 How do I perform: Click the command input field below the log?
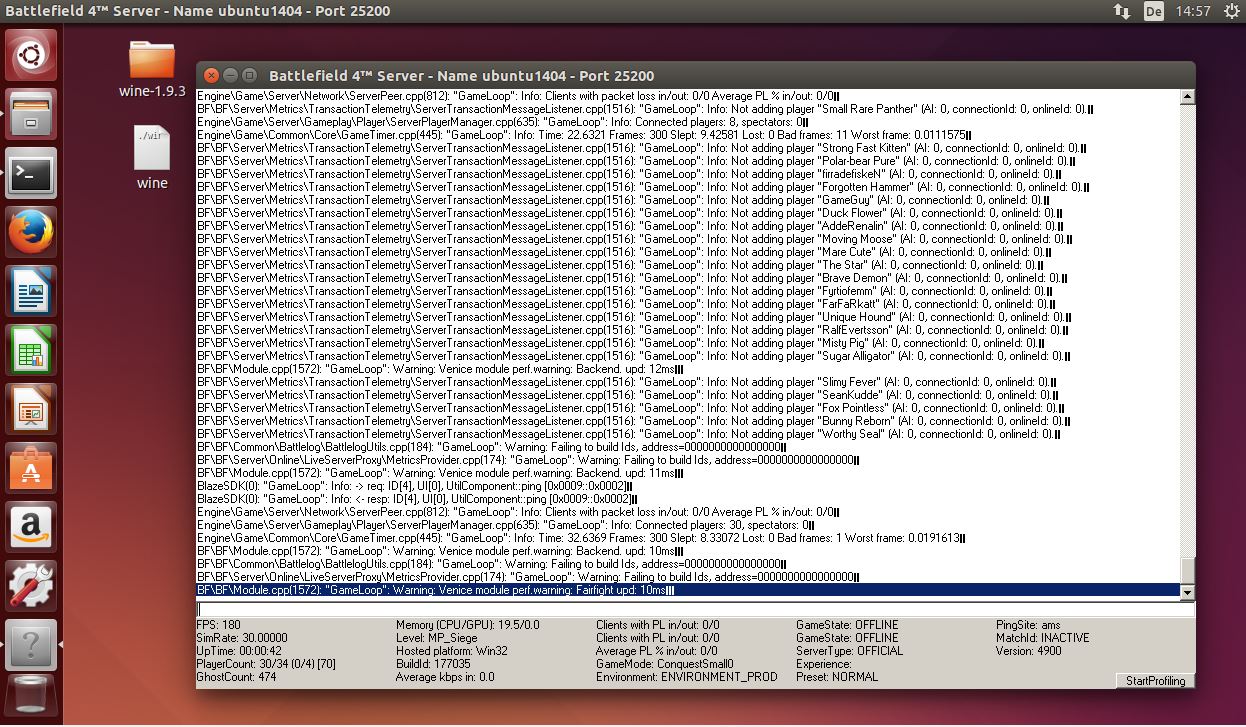click(x=695, y=608)
